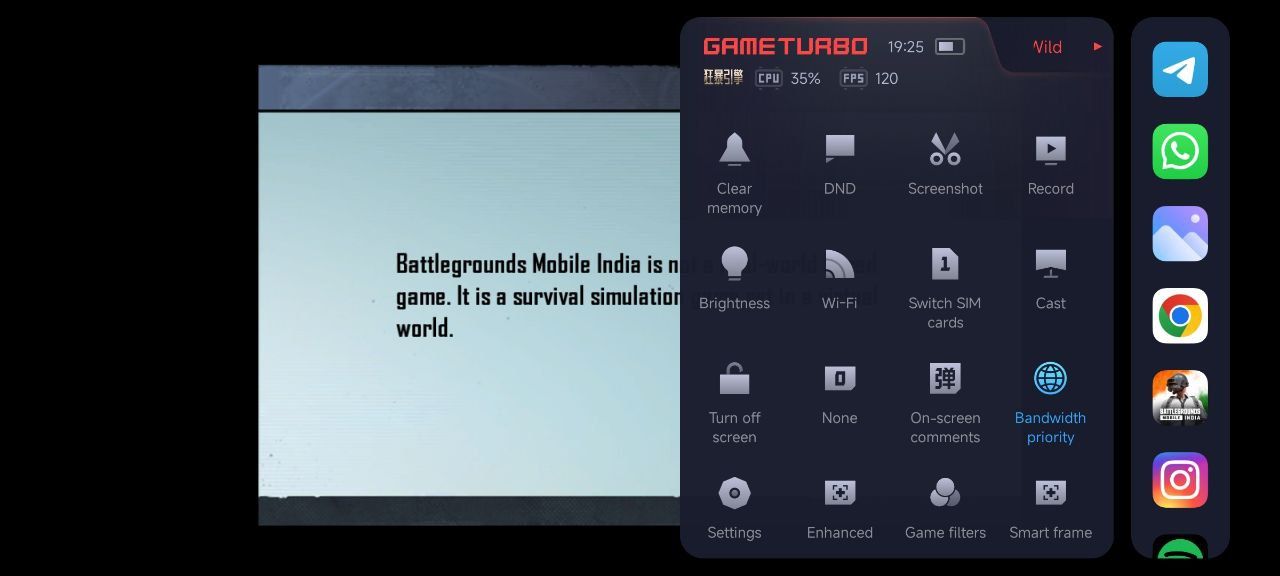This screenshot has width=1280, height=576.
Task: Toggle the Enhanced mode option
Action: pos(839,493)
